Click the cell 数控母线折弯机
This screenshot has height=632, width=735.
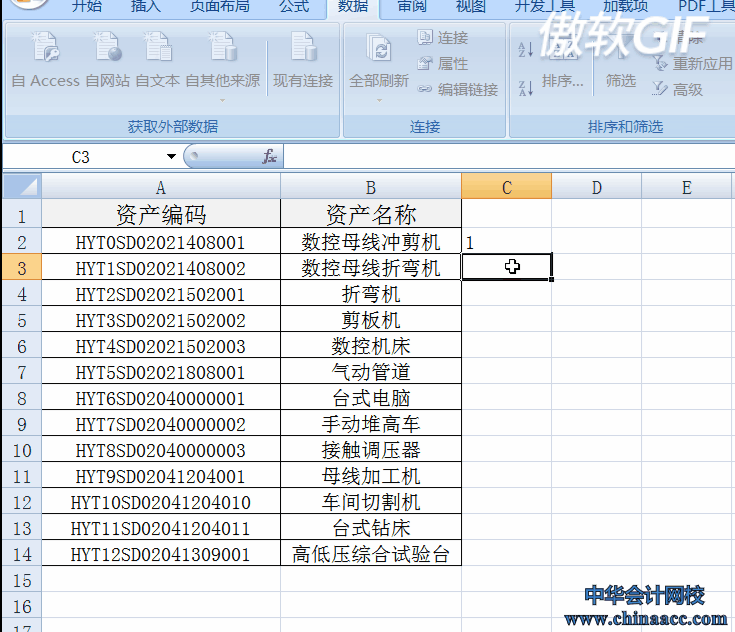tap(371, 268)
